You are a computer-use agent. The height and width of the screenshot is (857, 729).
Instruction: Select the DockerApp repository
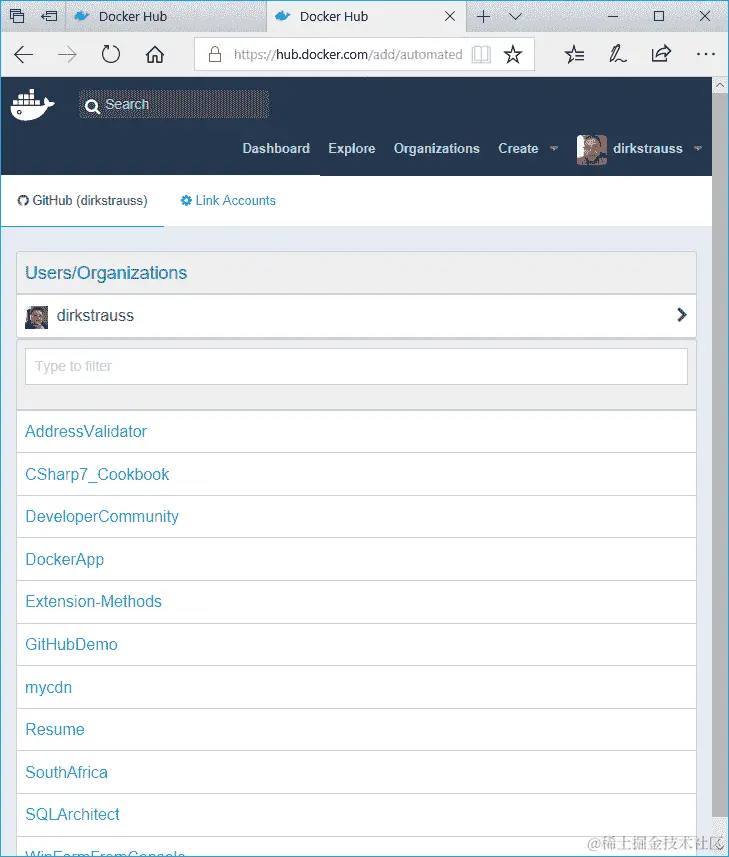[x=64, y=559]
